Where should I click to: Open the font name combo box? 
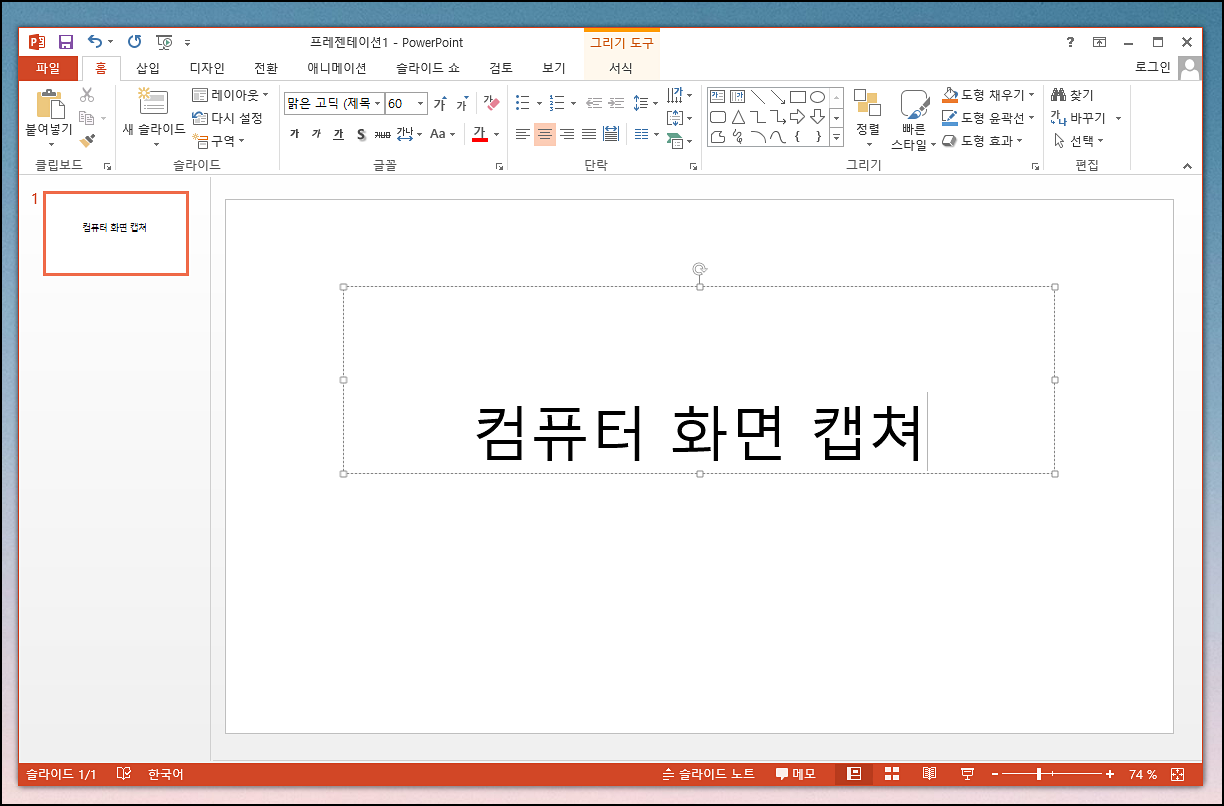tap(334, 104)
